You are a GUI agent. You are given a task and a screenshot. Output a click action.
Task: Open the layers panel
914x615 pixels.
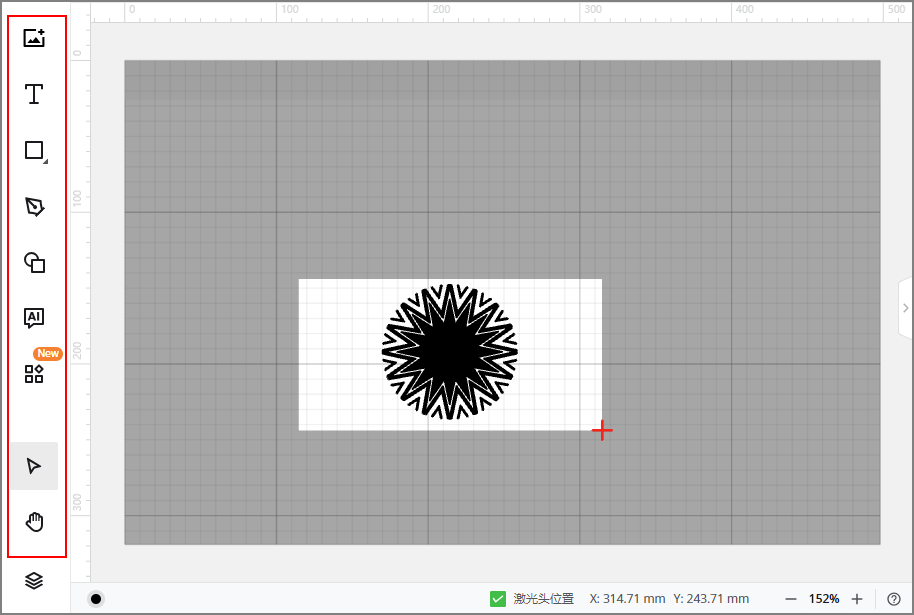click(x=34, y=581)
